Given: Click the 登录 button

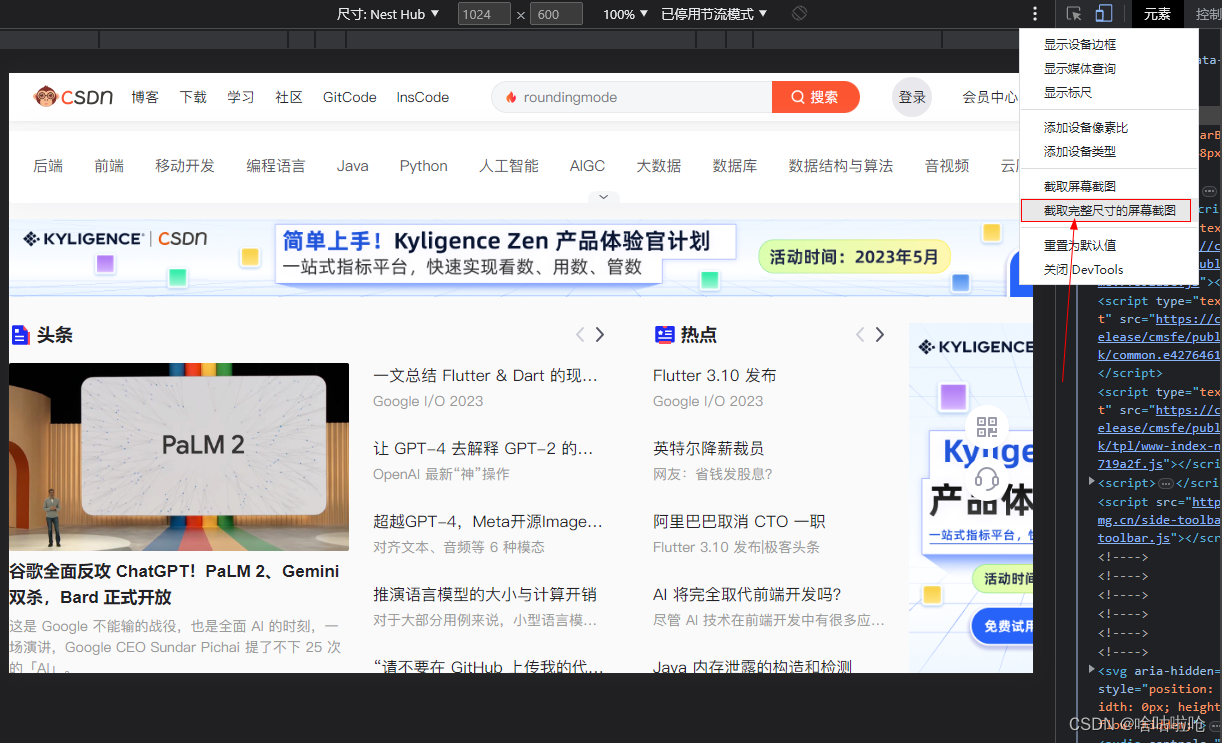Looking at the screenshot, I should point(912,97).
